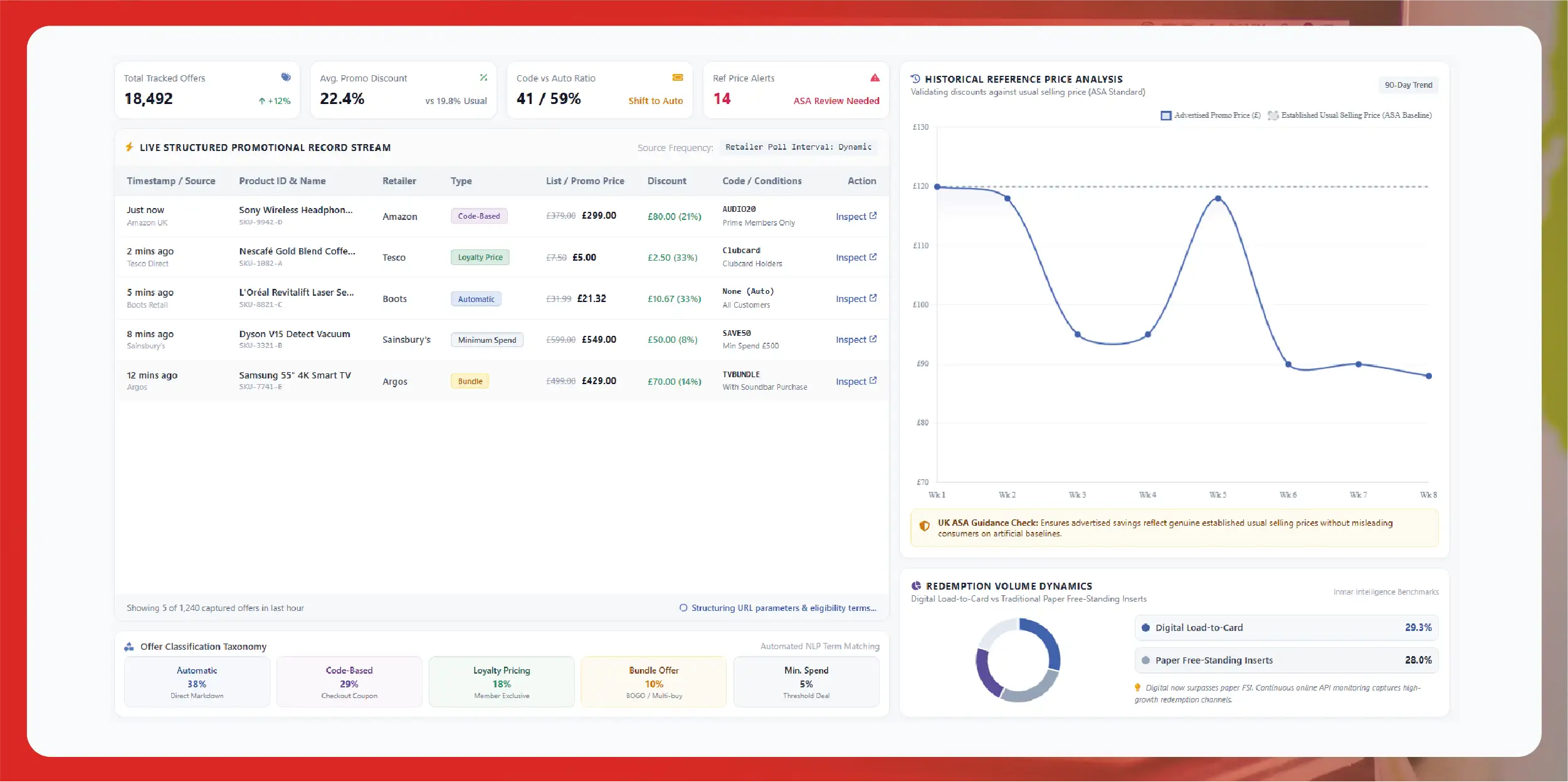Inspect the Sony Wireless Headphones offer
Screen dimensions: 1568x782
coord(856,216)
